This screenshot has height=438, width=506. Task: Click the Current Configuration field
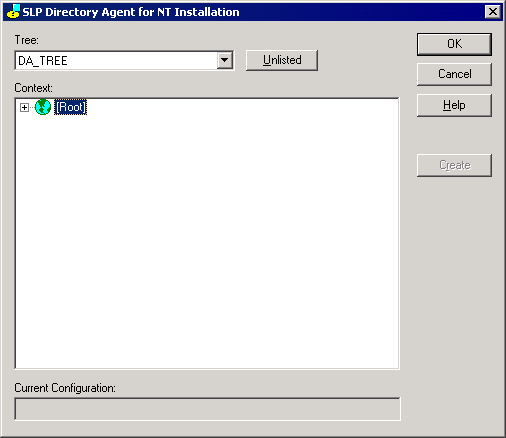pos(207,409)
